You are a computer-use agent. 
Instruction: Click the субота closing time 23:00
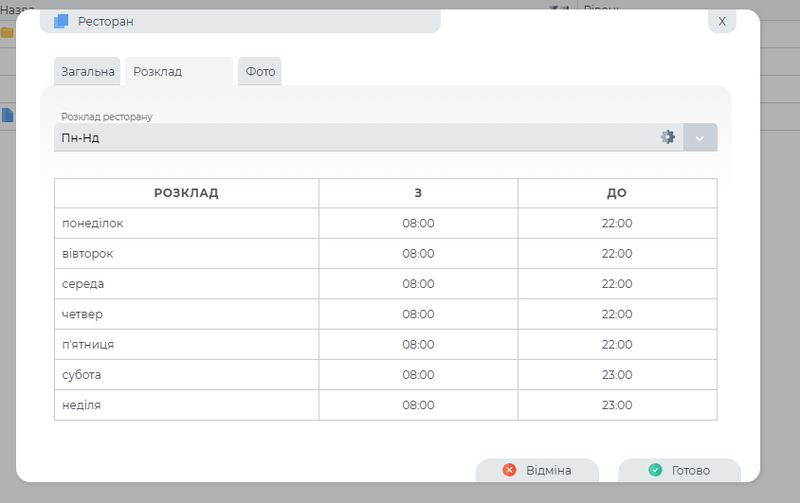pos(617,375)
